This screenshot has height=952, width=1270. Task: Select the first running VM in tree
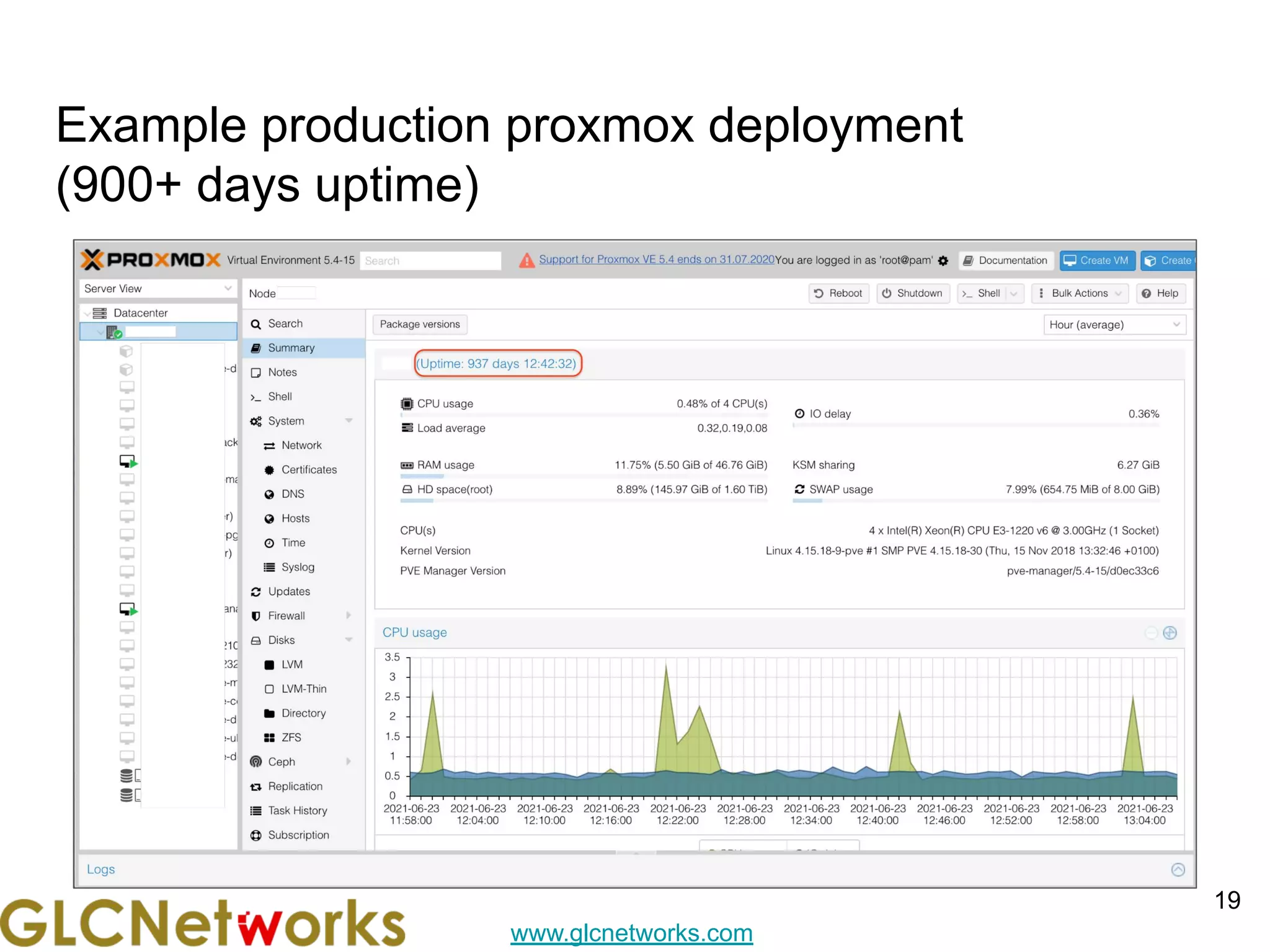(128, 461)
